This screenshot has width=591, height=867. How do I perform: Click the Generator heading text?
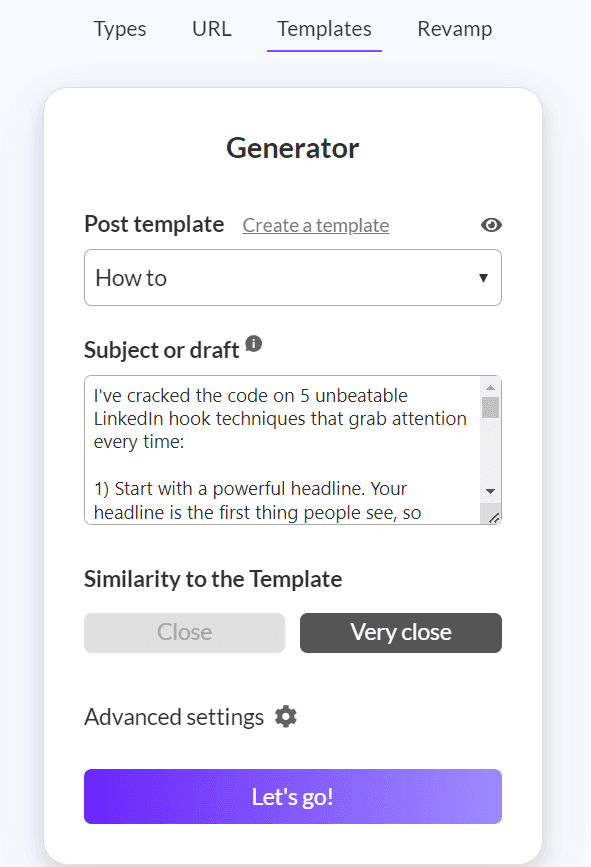292,148
